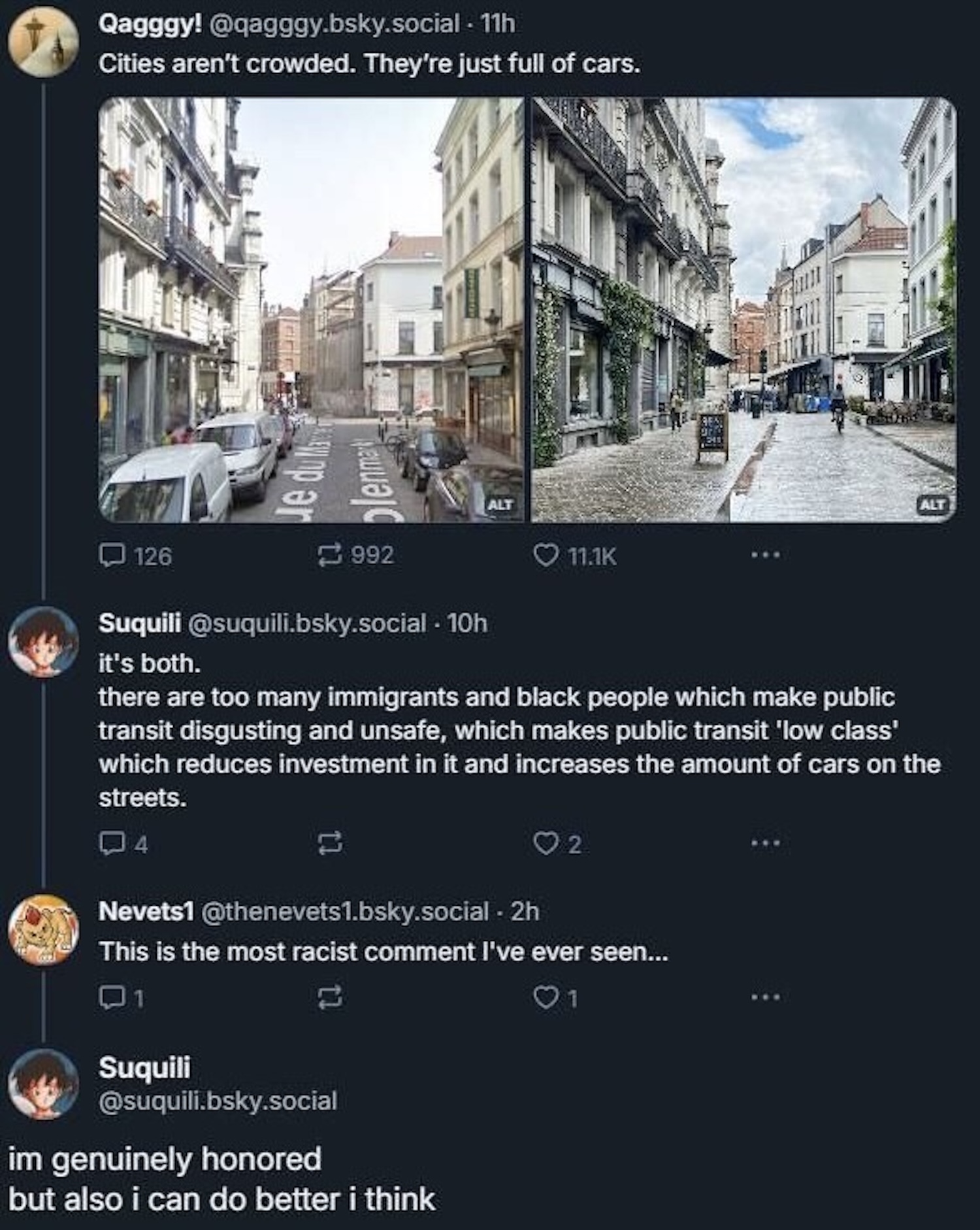
Task: Open Nevets1's profile avatar
Action: click(43, 929)
